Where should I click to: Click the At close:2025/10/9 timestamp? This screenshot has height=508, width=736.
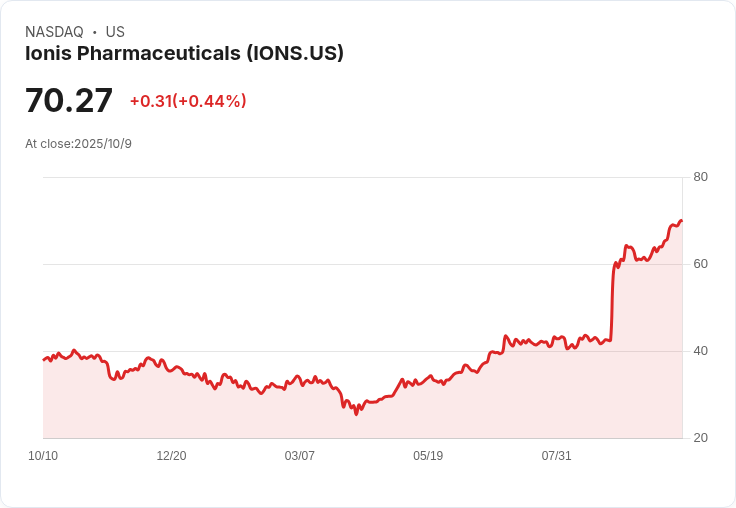pyautogui.click(x=78, y=144)
